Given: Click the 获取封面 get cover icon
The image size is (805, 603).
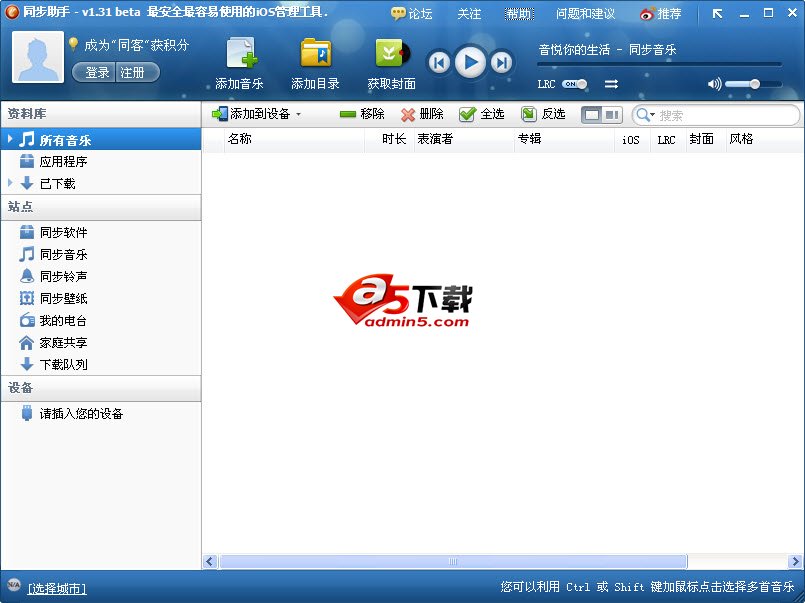Looking at the screenshot, I should (x=392, y=53).
